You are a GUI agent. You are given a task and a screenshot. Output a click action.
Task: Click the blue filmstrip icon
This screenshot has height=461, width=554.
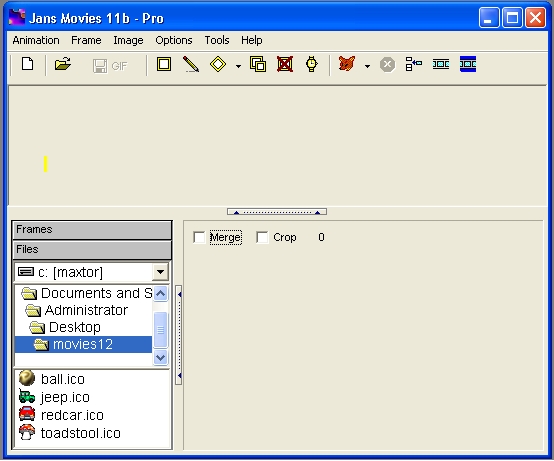(468, 64)
